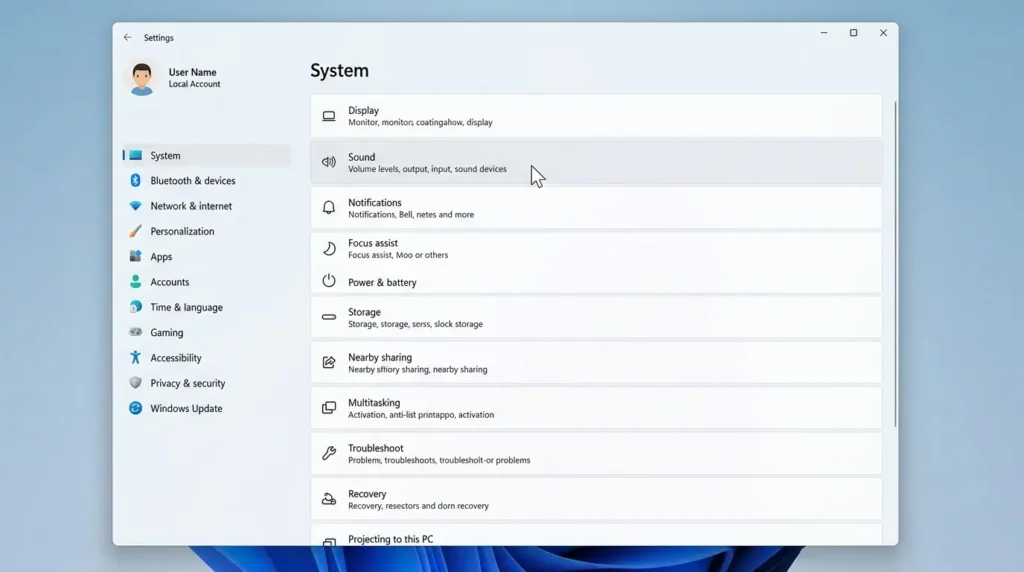Open the System category label

pos(165,155)
